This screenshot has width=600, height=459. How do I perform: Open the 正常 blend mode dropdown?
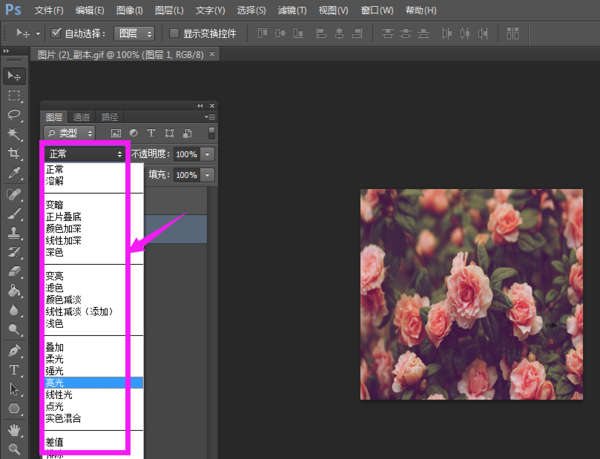click(85, 154)
